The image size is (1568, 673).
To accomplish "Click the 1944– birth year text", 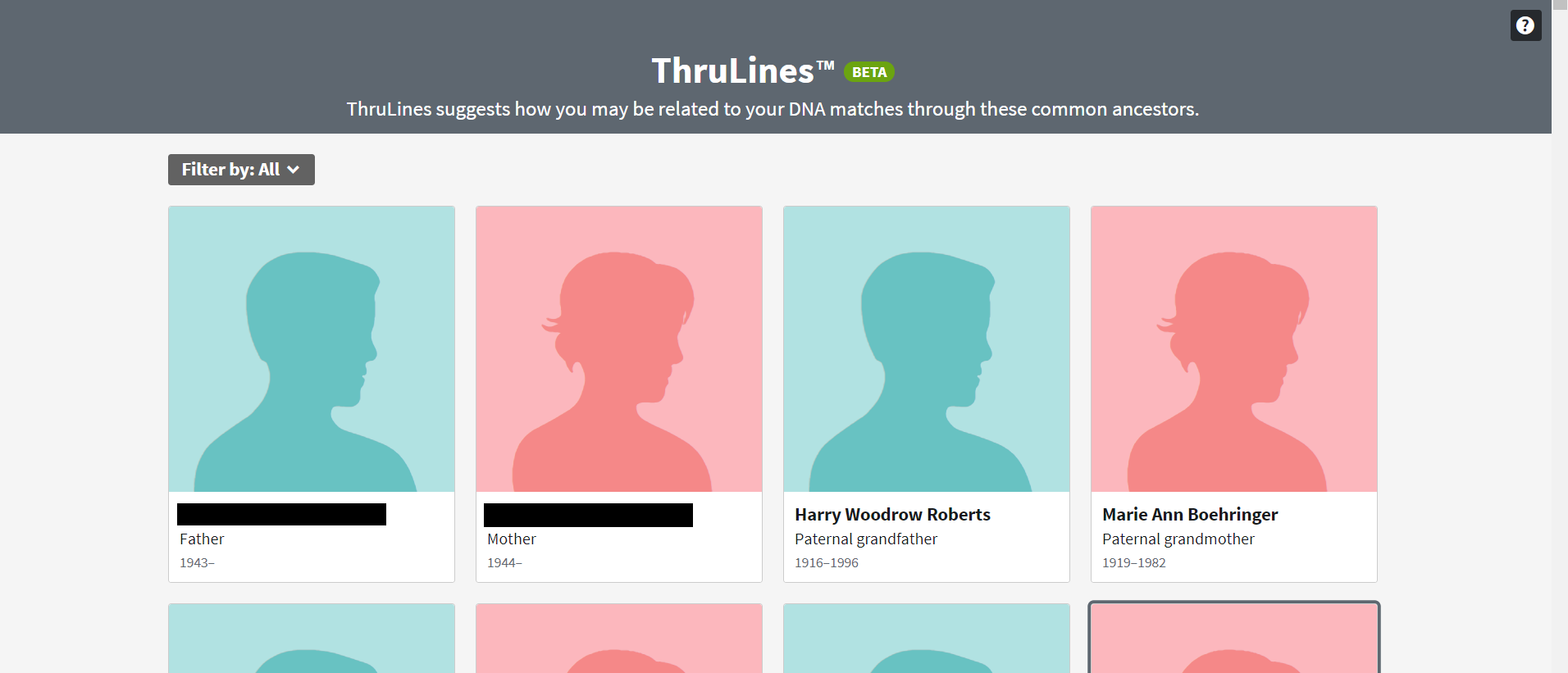I will [504, 563].
